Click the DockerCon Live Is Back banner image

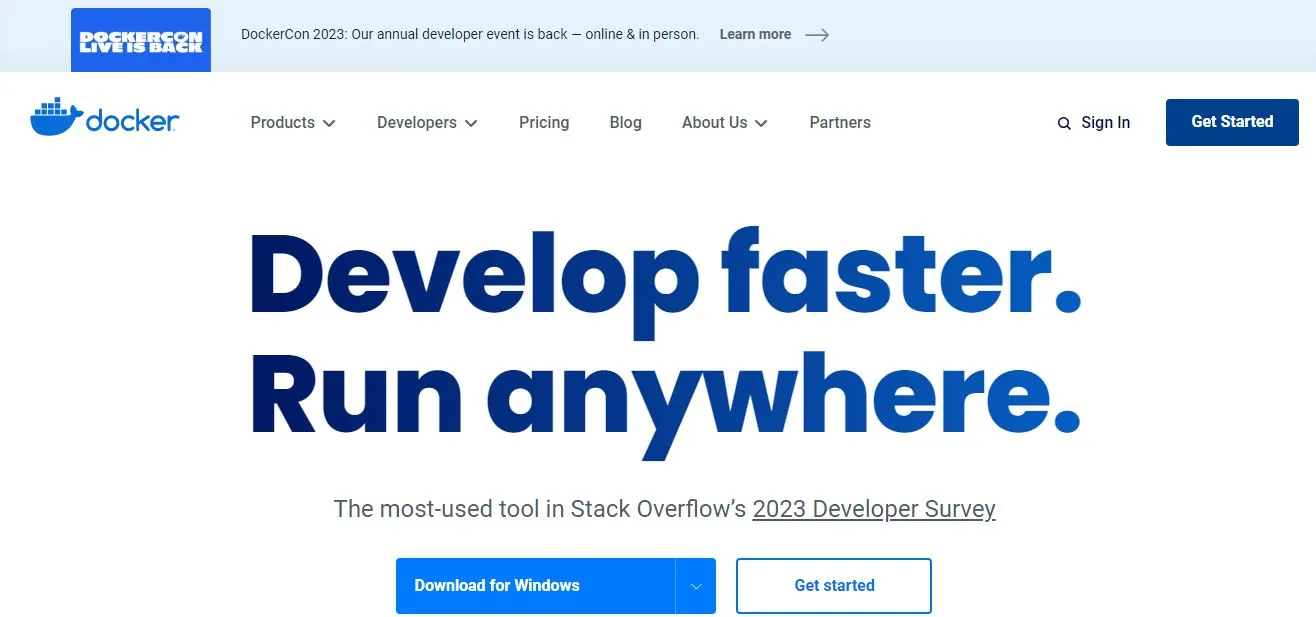click(x=141, y=39)
